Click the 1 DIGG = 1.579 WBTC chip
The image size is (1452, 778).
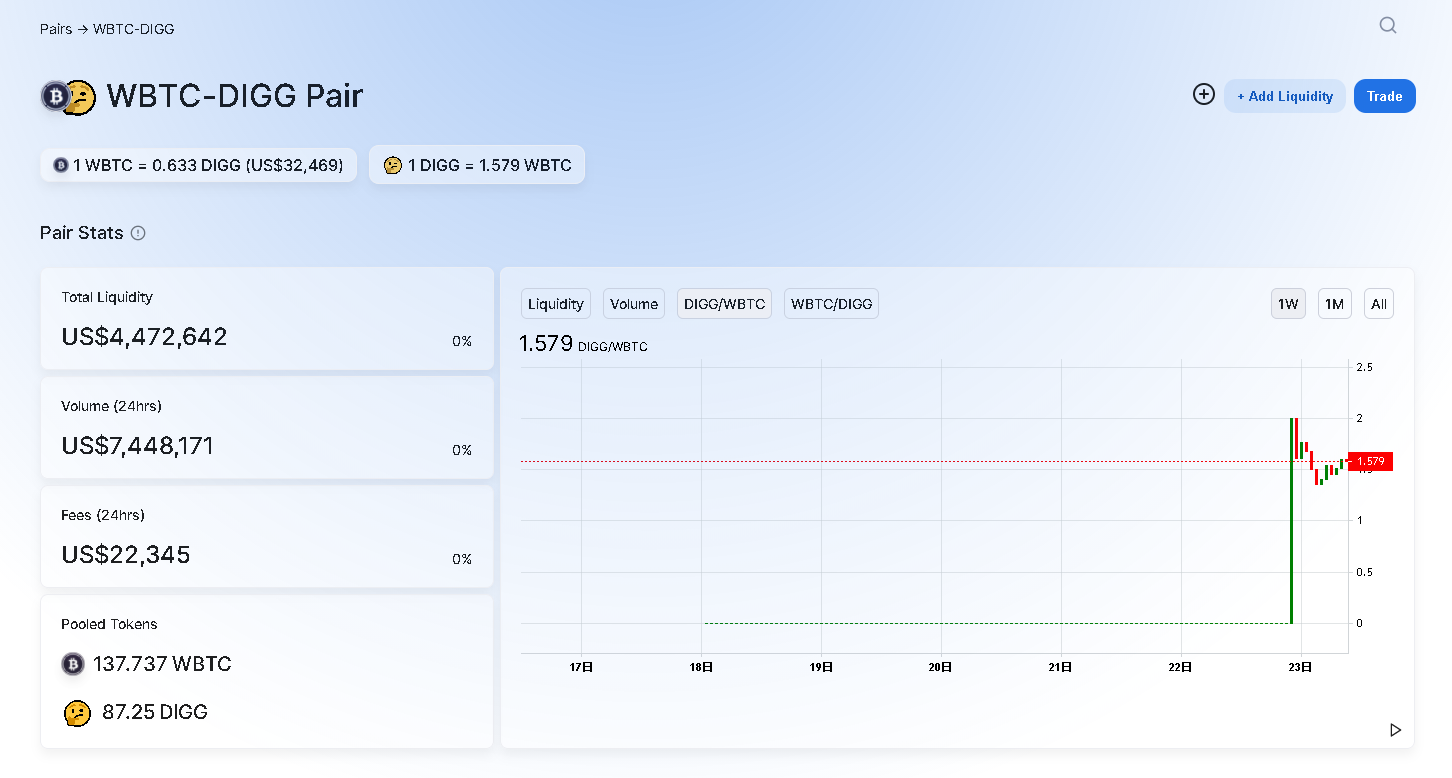pyautogui.click(x=477, y=165)
